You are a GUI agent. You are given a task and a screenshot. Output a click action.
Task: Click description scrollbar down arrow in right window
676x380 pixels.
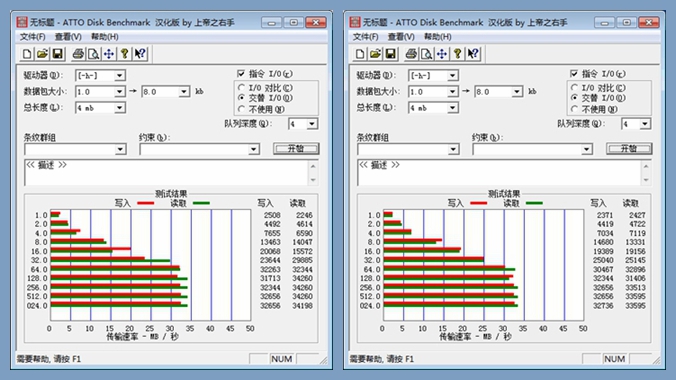(x=646, y=180)
